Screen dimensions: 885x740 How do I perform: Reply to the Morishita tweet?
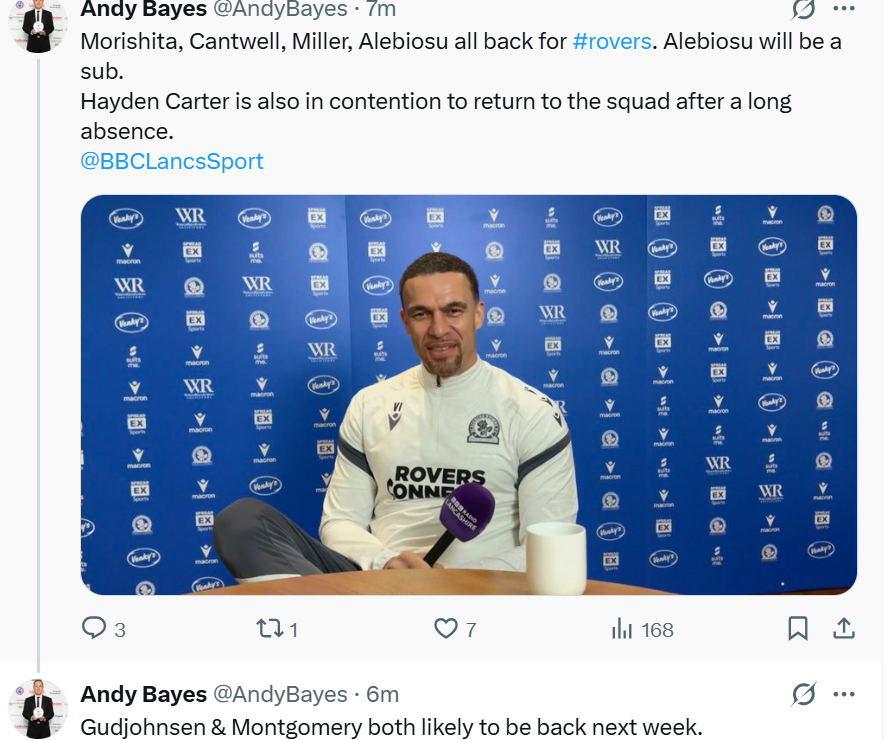tap(104, 629)
